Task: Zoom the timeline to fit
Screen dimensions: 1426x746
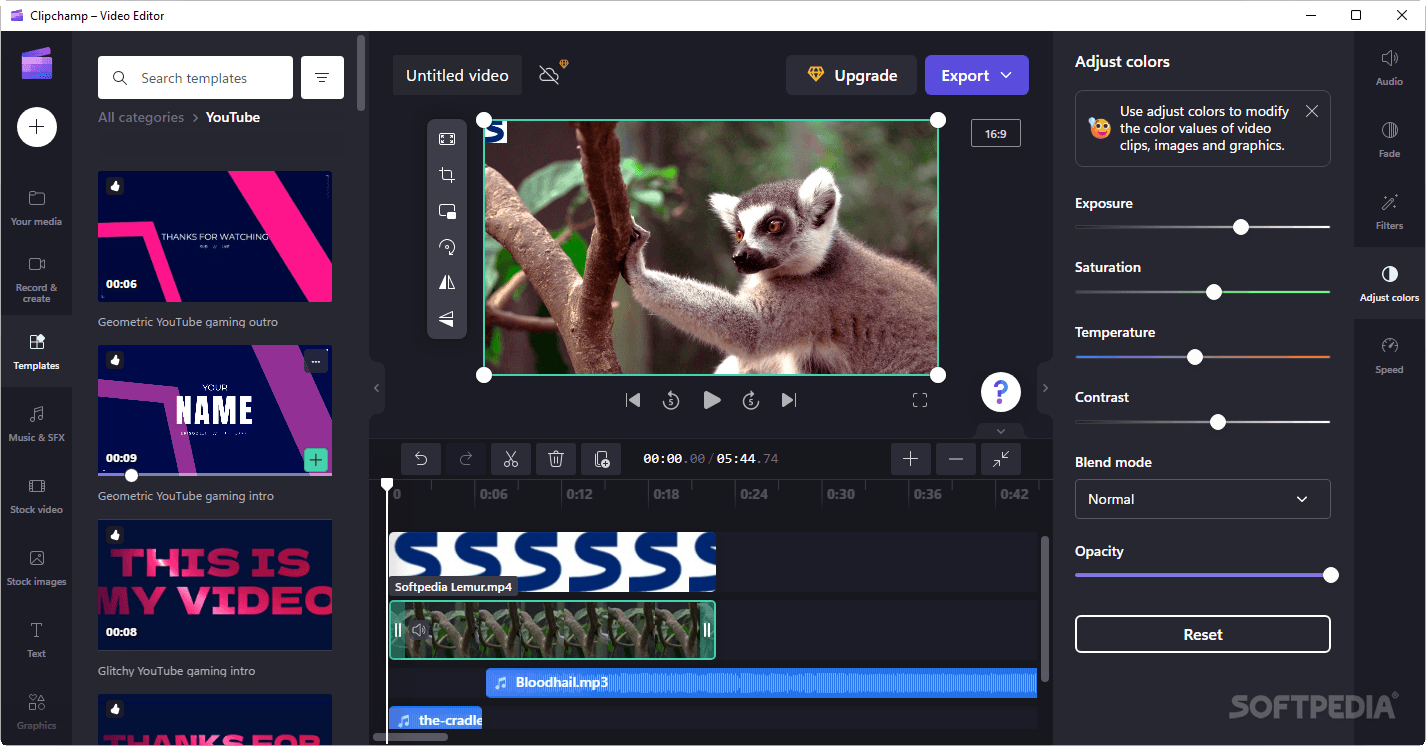Action: point(1000,458)
